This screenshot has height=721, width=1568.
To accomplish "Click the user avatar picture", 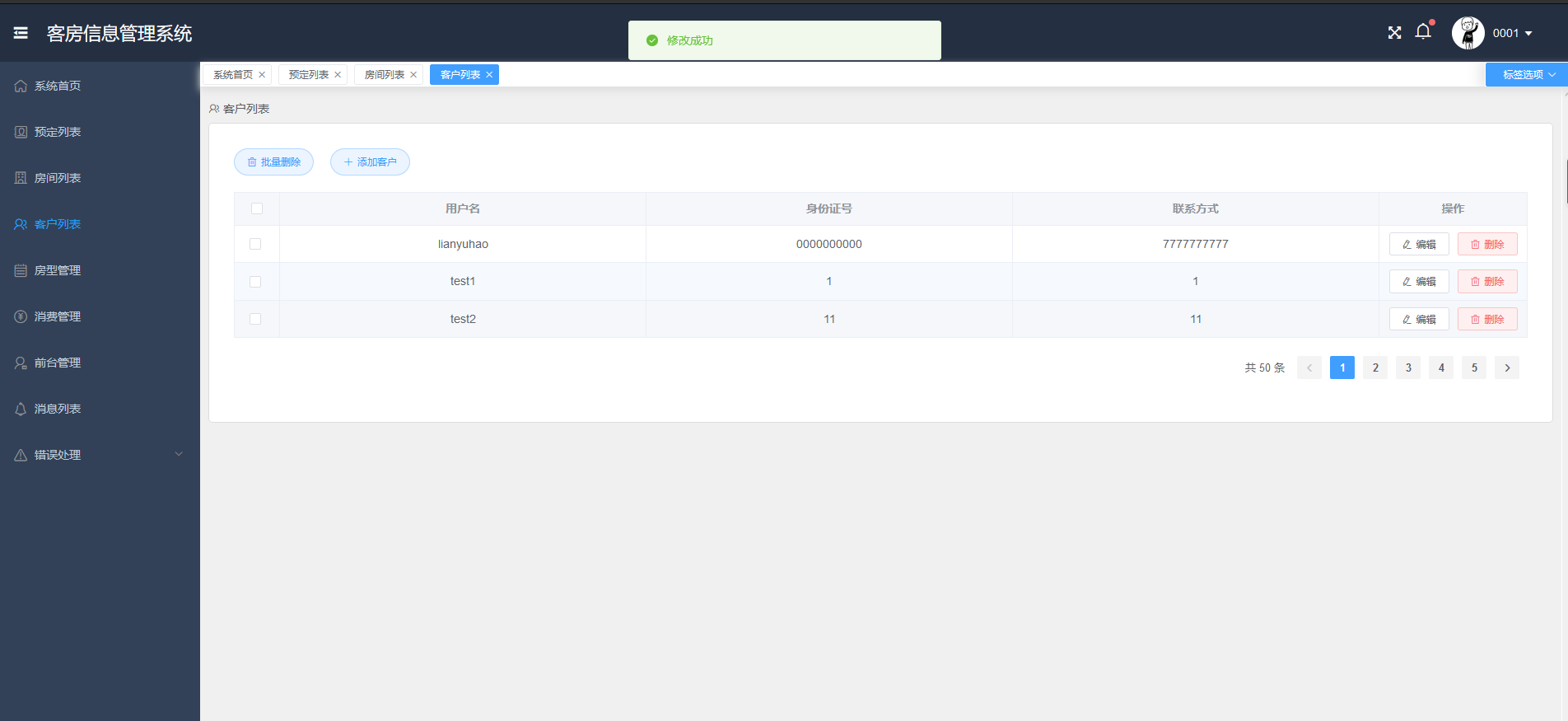I will pos(1468,33).
